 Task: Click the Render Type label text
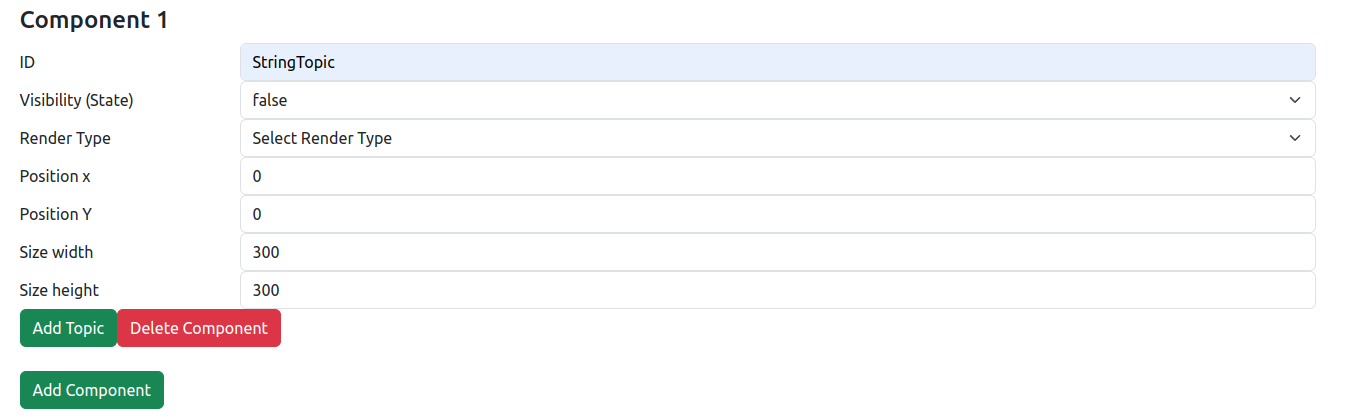pos(65,138)
